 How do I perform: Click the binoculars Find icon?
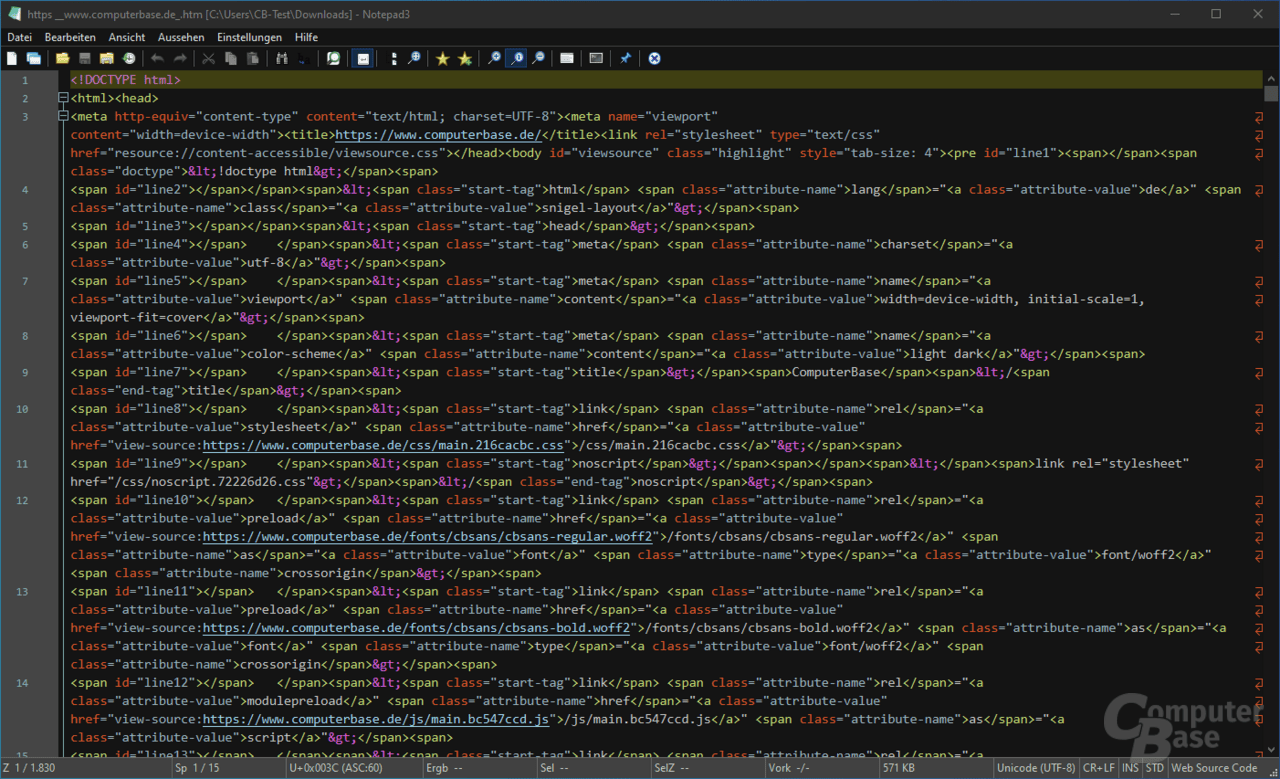[x=281, y=59]
